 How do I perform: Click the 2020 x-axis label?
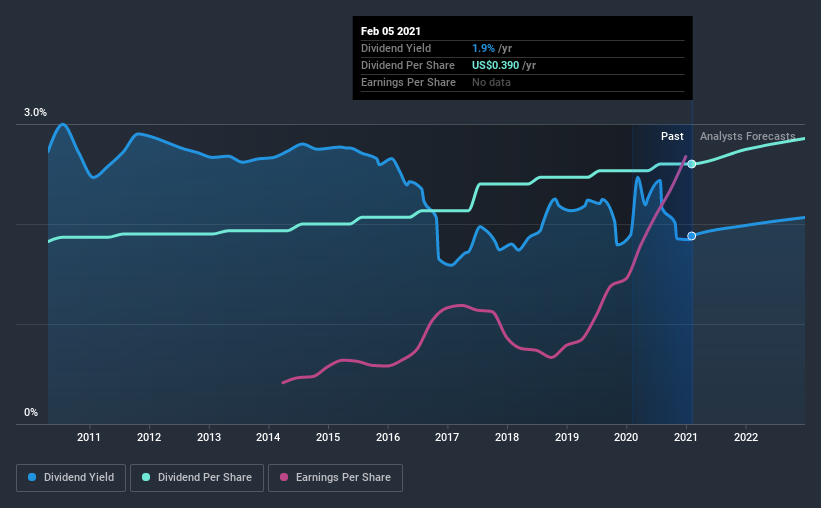pyautogui.click(x=626, y=437)
